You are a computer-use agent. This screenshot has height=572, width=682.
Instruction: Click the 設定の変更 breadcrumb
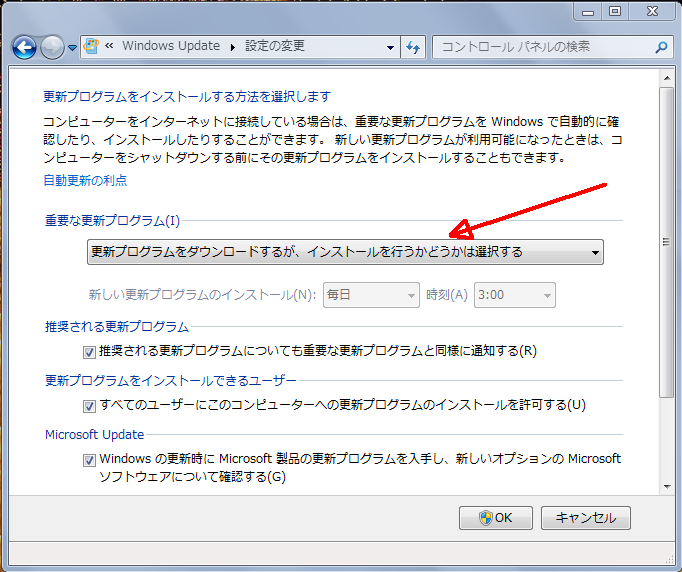click(x=275, y=46)
